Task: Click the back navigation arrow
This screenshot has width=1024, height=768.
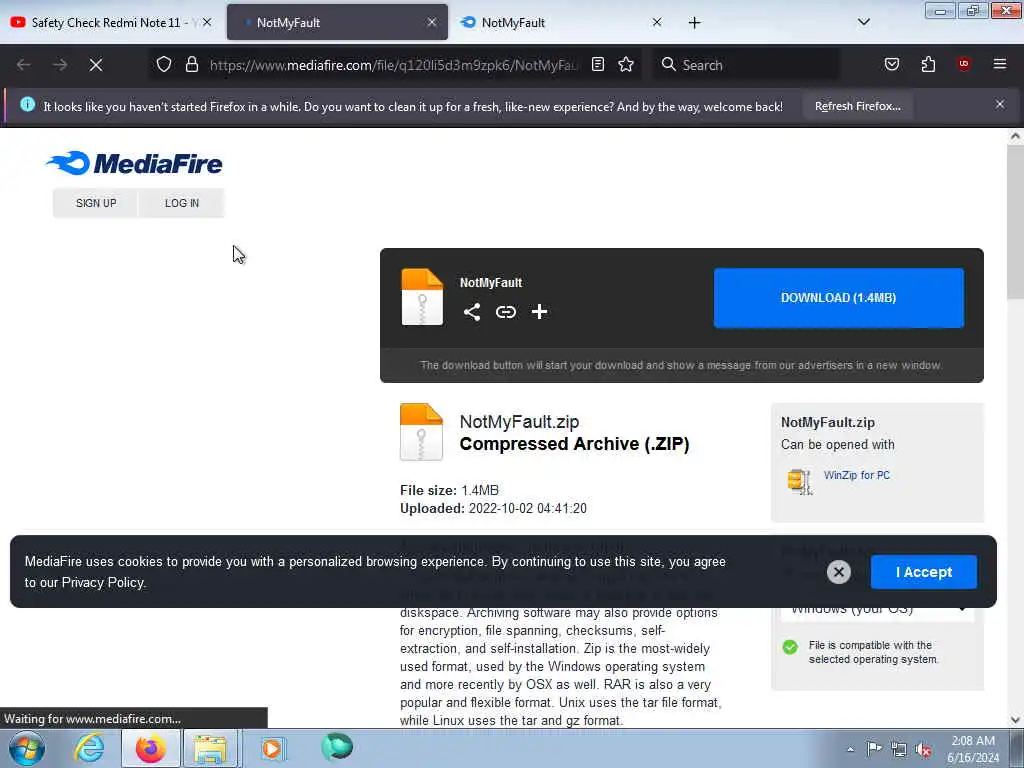Action: tap(24, 65)
